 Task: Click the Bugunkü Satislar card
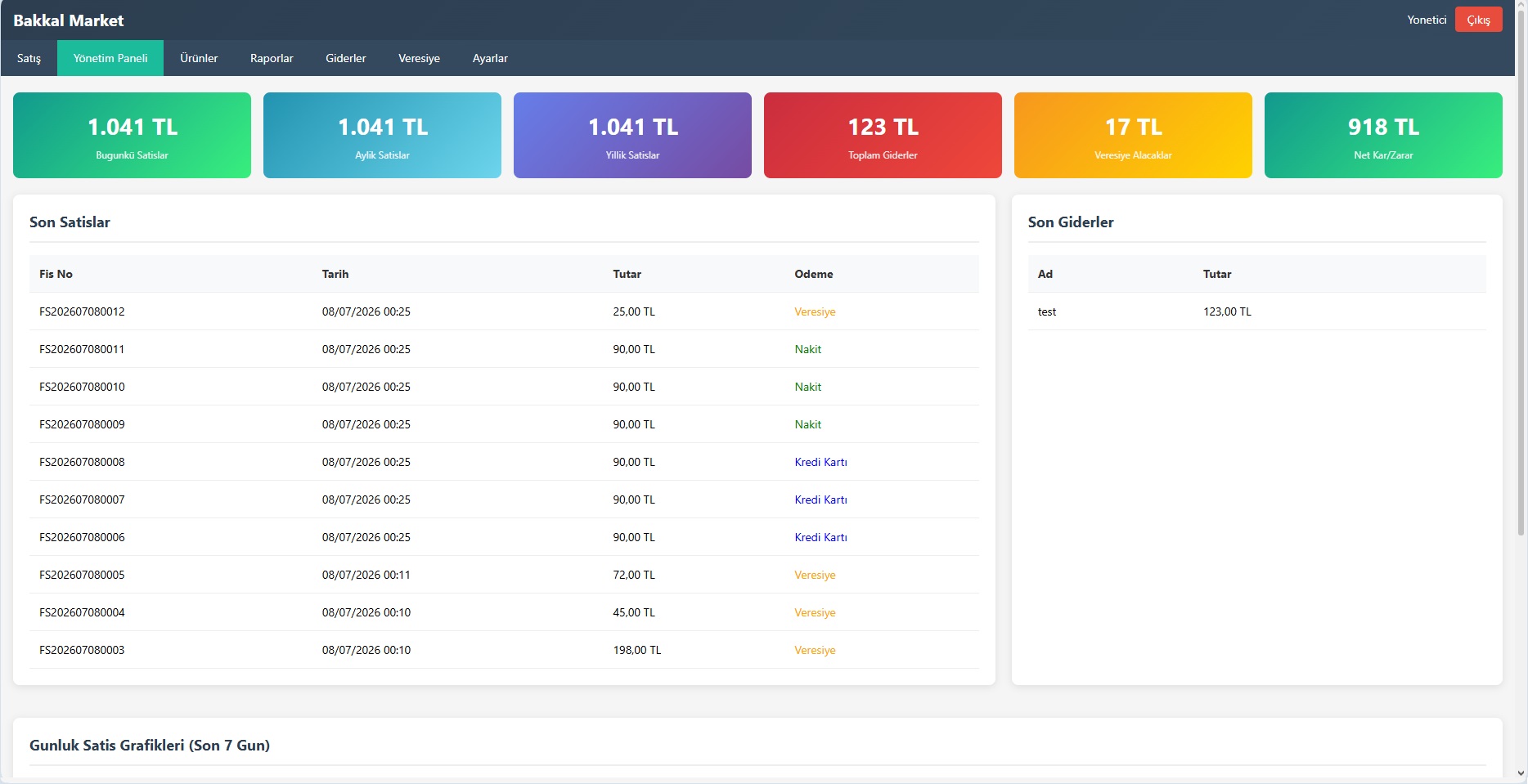click(132, 135)
